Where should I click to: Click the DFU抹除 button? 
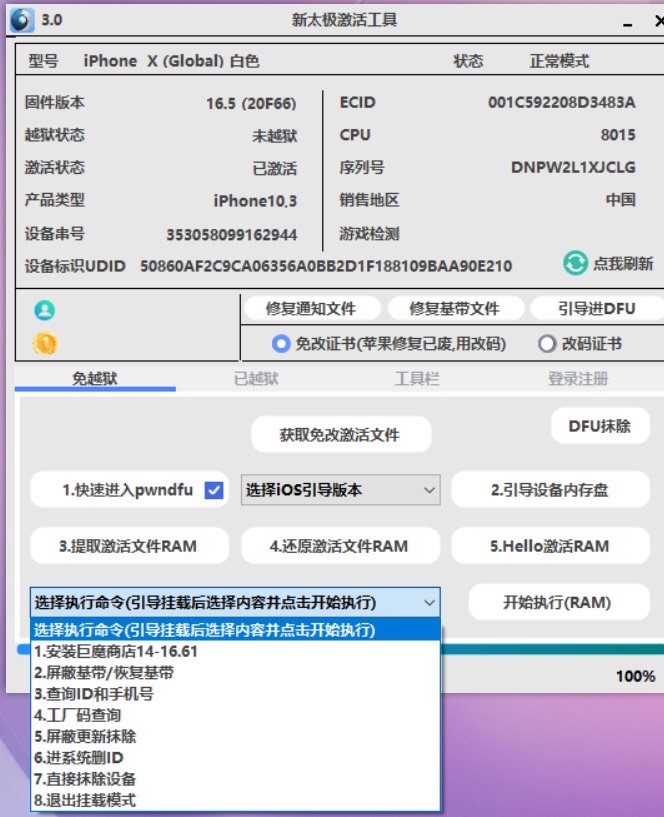pos(600,426)
